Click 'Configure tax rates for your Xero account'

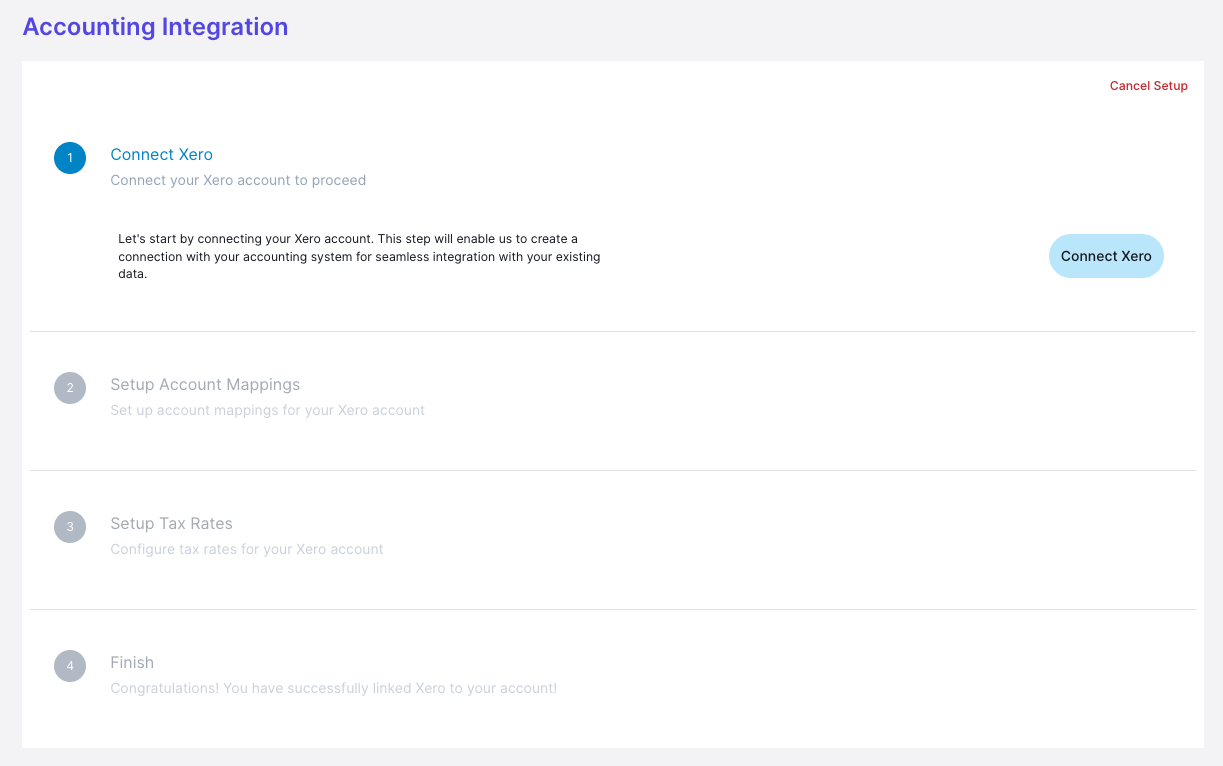point(247,549)
